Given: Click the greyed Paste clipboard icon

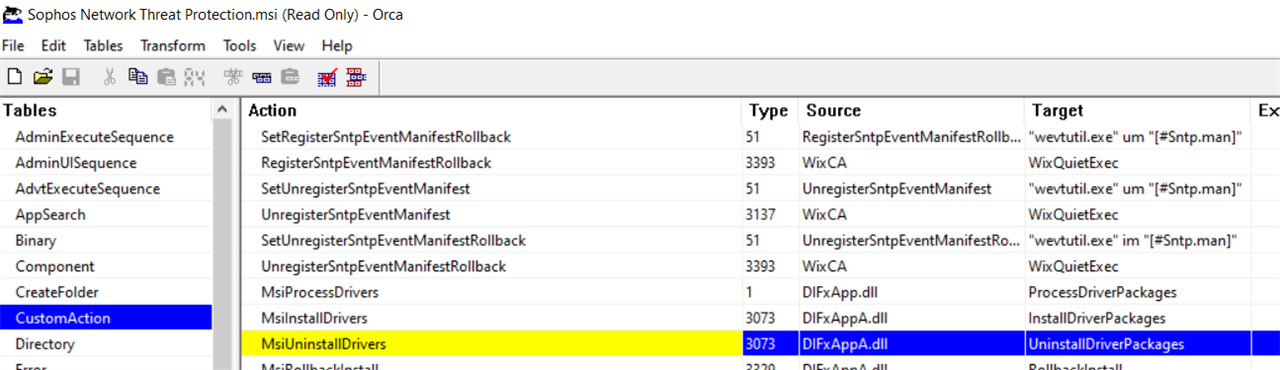Looking at the screenshot, I should tap(167, 77).
